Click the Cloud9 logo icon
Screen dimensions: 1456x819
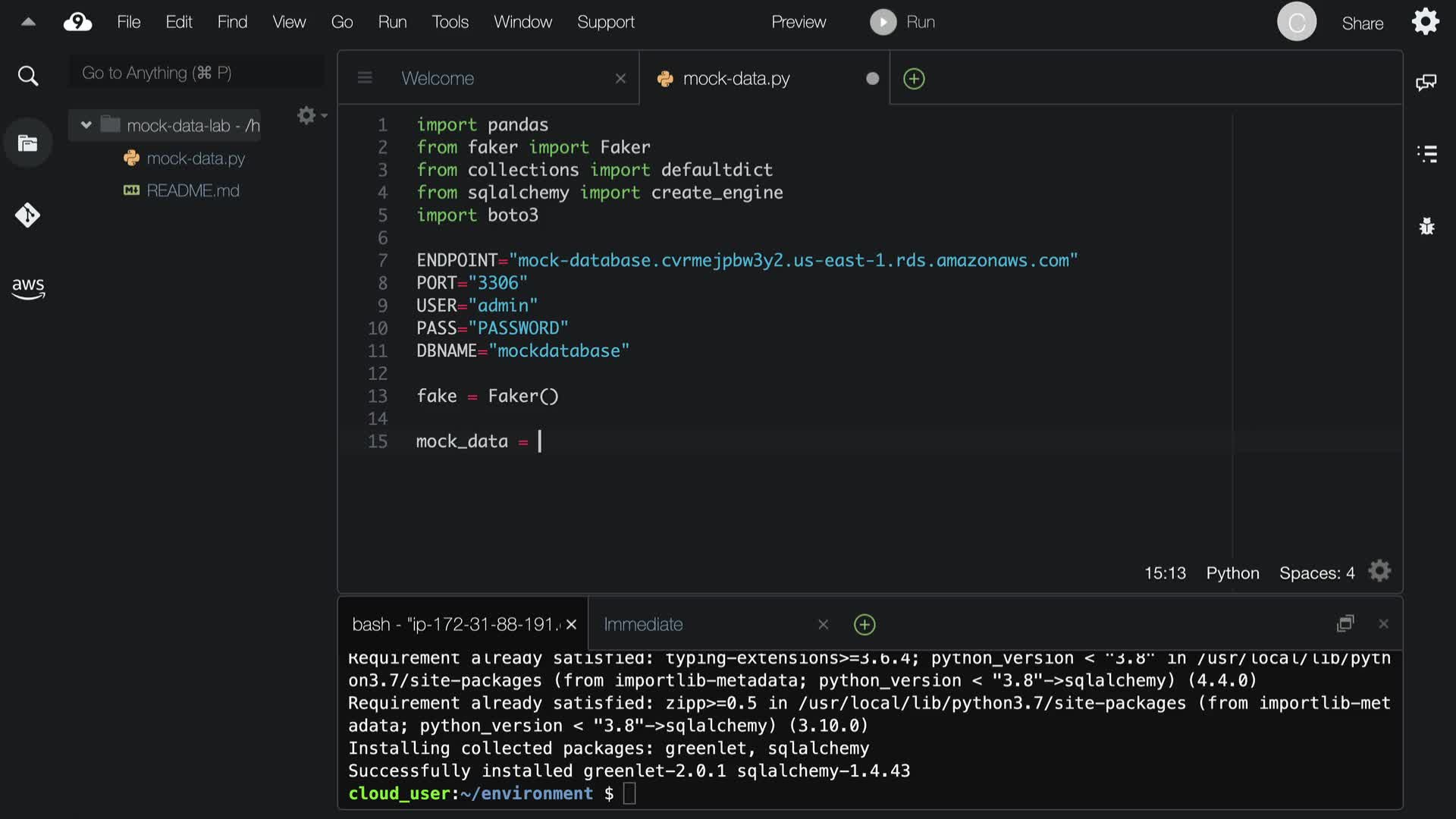coord(77,22)
